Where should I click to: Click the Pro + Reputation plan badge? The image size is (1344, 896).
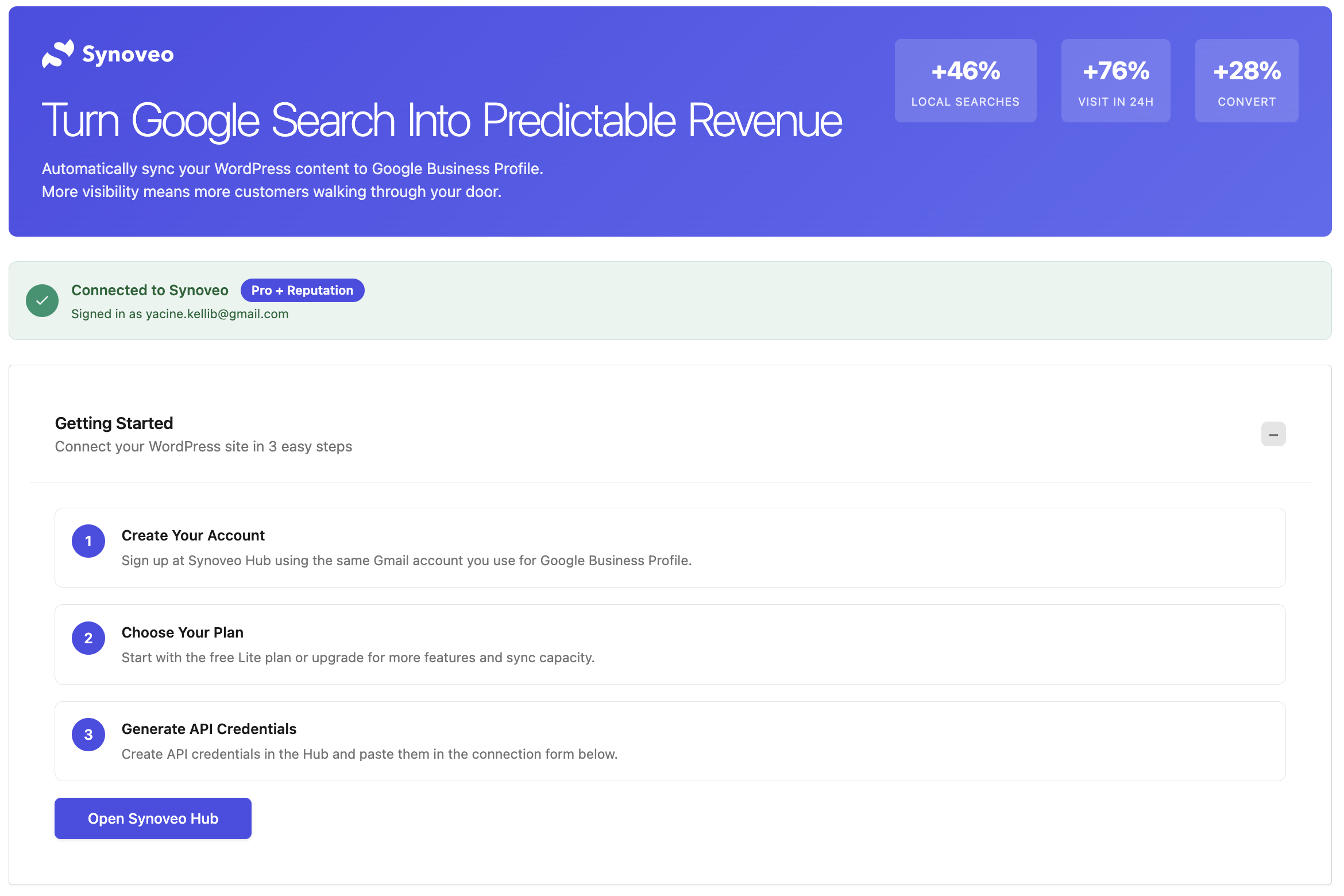[302, 291]
